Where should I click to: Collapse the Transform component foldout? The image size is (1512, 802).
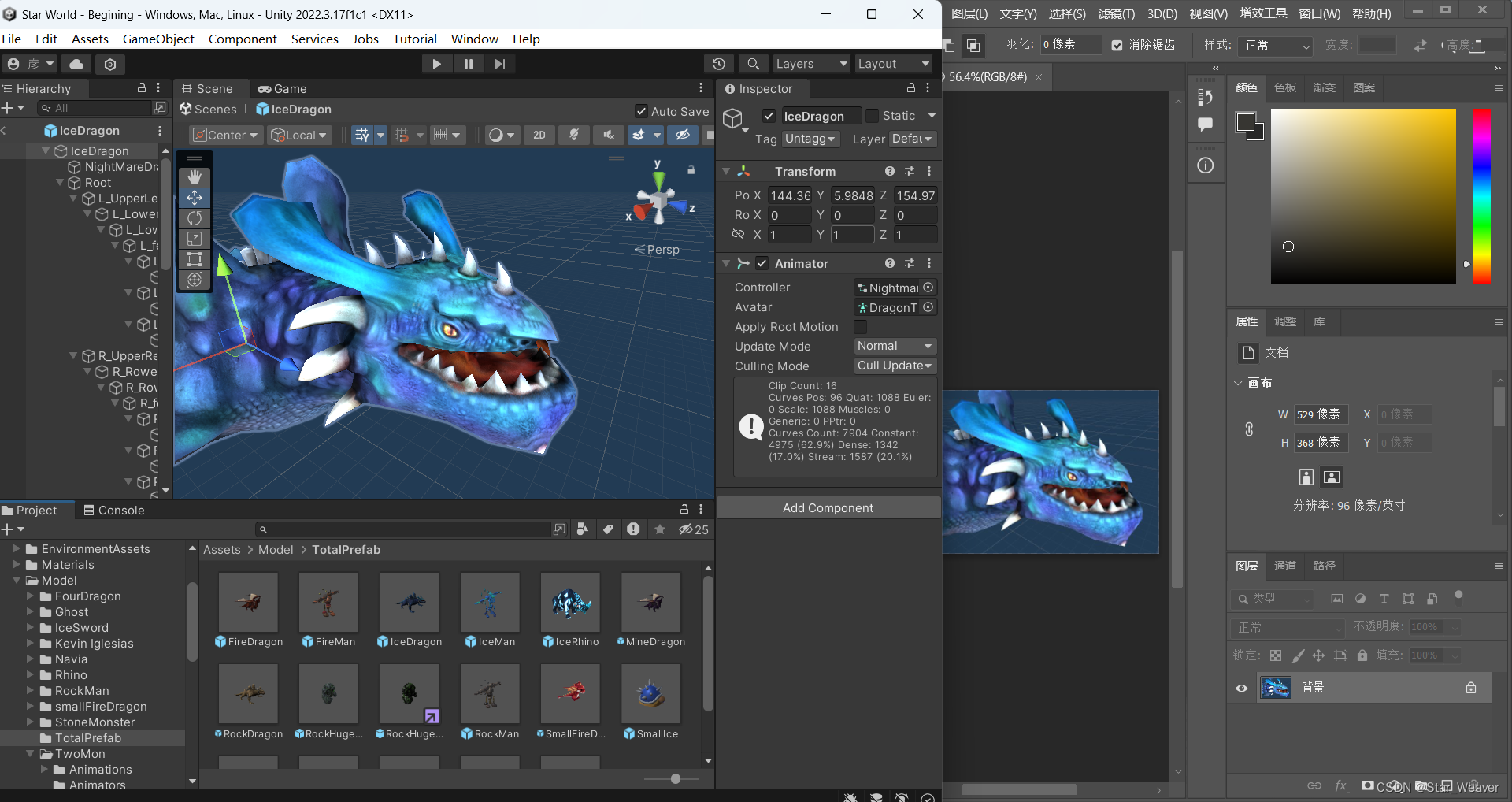(x=726, y=171)
